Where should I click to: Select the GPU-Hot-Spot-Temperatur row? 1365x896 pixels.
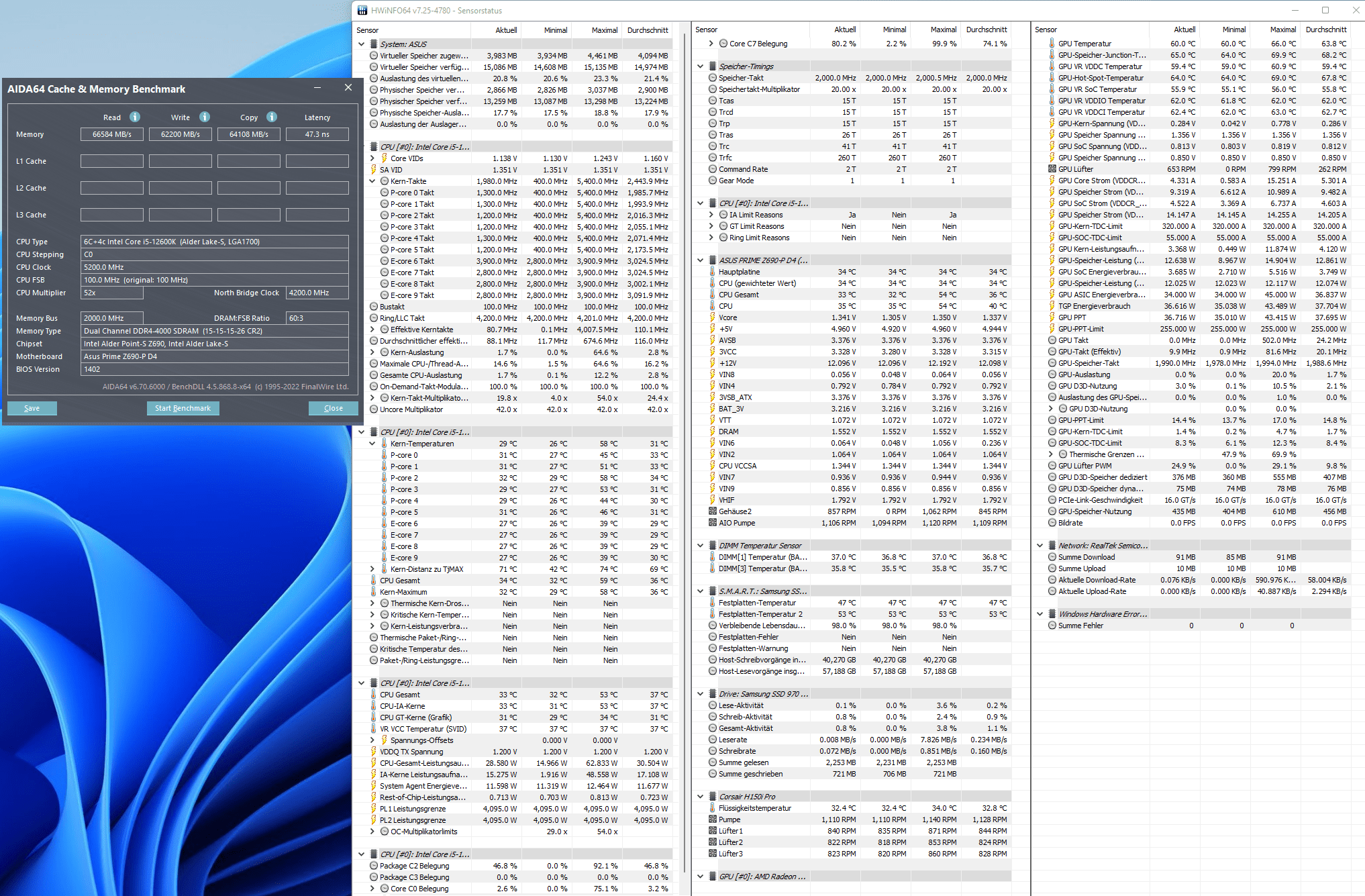pyautogui.click(x=1191, y=78)
